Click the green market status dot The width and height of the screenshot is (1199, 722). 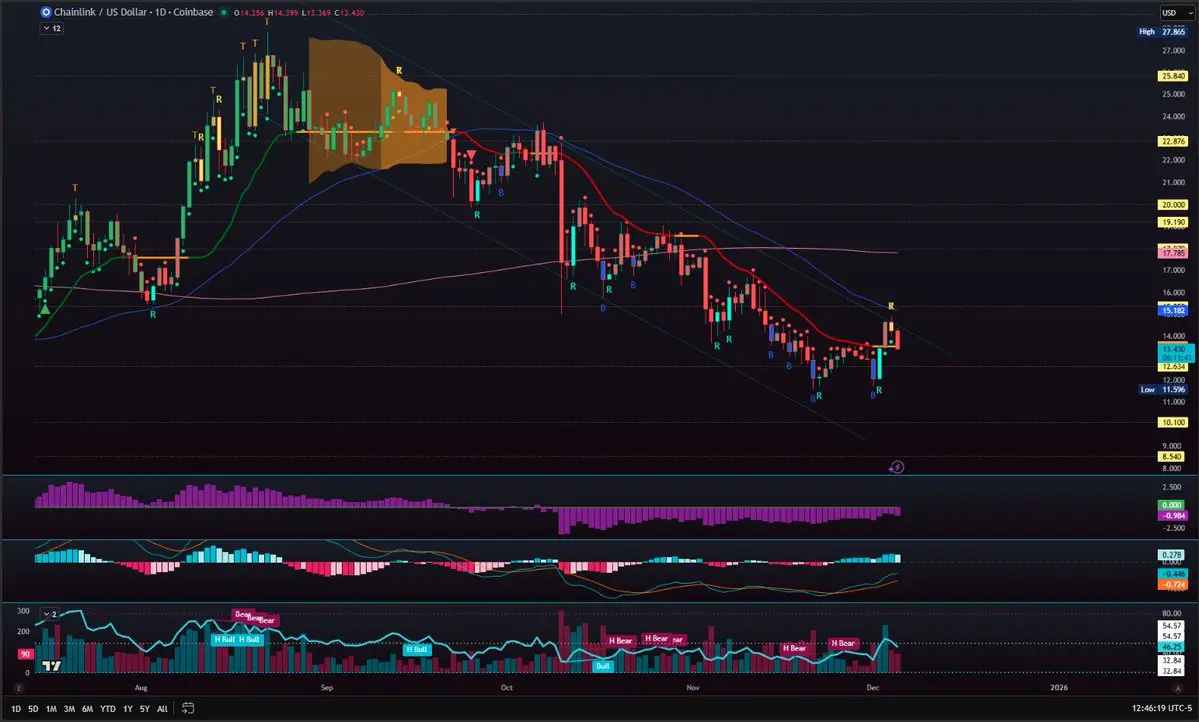[224, 12]
